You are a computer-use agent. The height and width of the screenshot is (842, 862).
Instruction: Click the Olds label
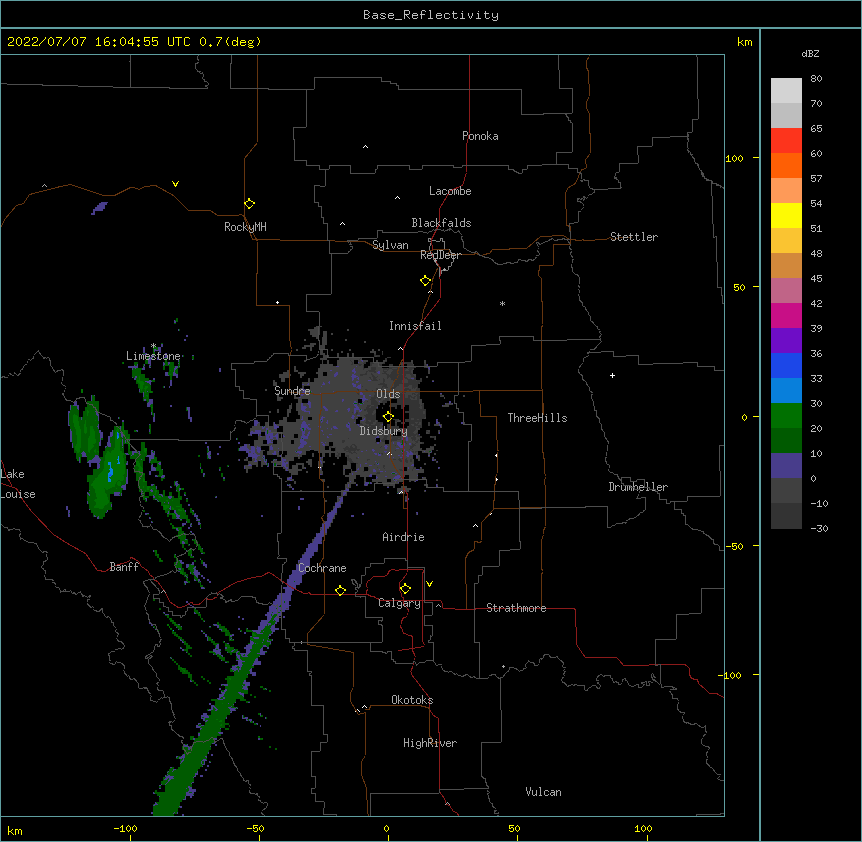coord(388,394)
